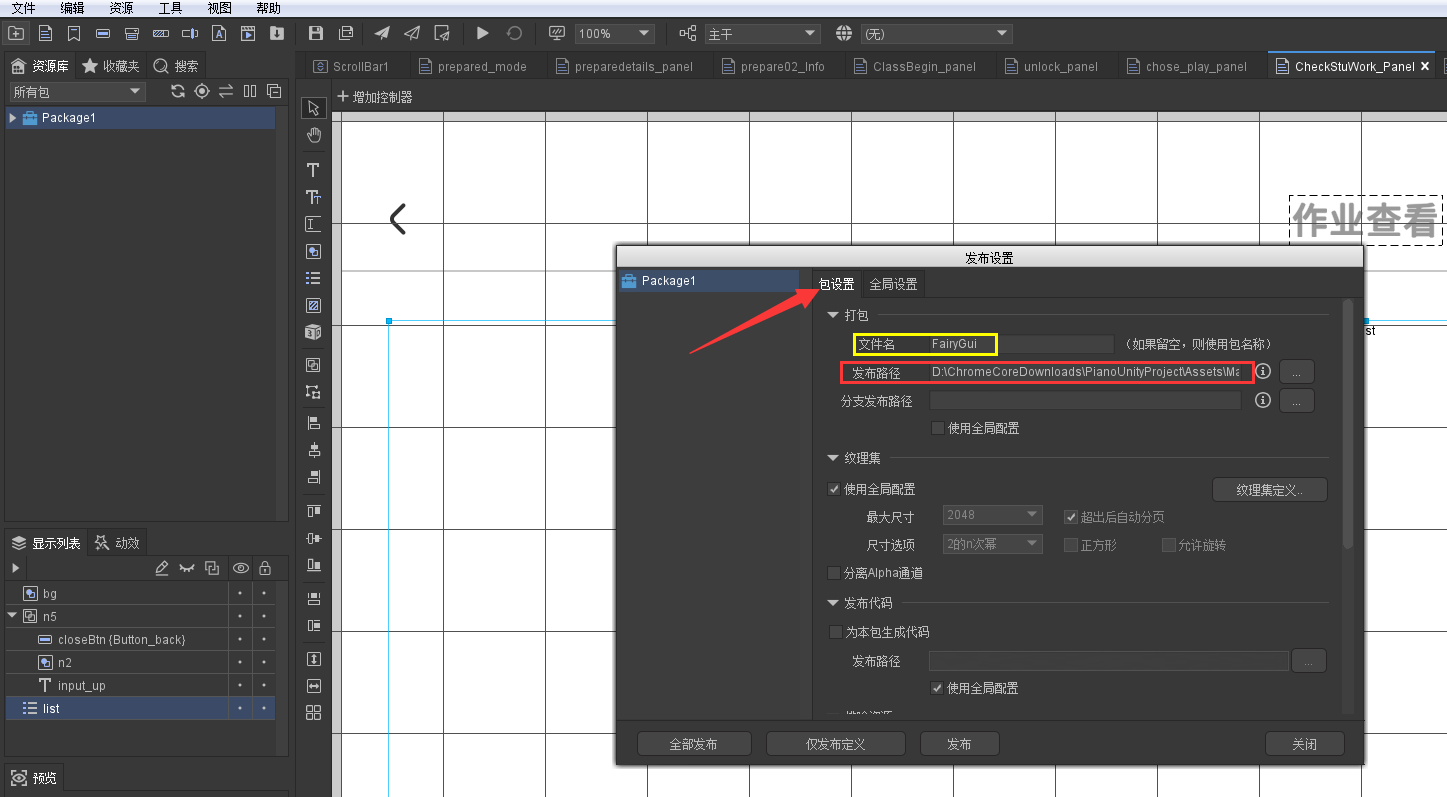1447x797 pixels.
Task: Click the Save toolbar icon
Action: coord(315,32)
